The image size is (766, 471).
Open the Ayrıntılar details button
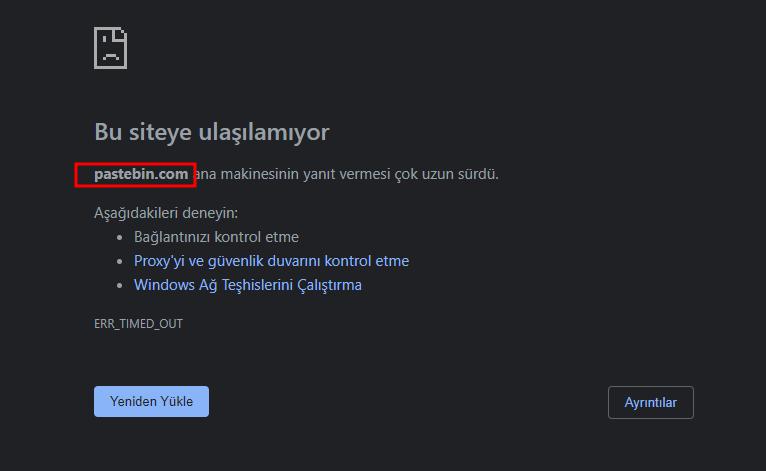coord(651,403)
